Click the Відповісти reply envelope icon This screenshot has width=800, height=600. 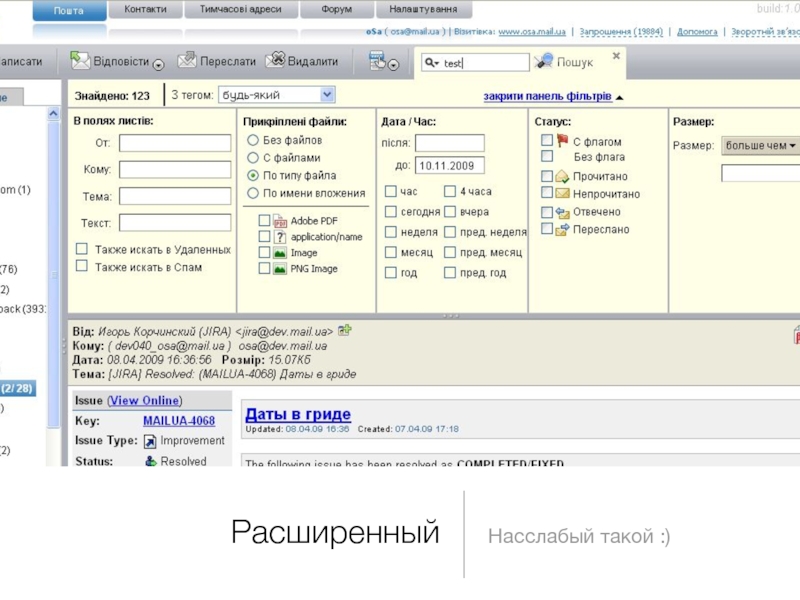coord(80,61)
